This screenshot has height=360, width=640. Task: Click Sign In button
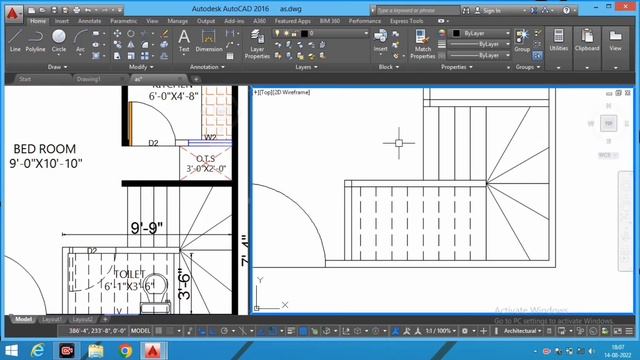pos(488,11)
